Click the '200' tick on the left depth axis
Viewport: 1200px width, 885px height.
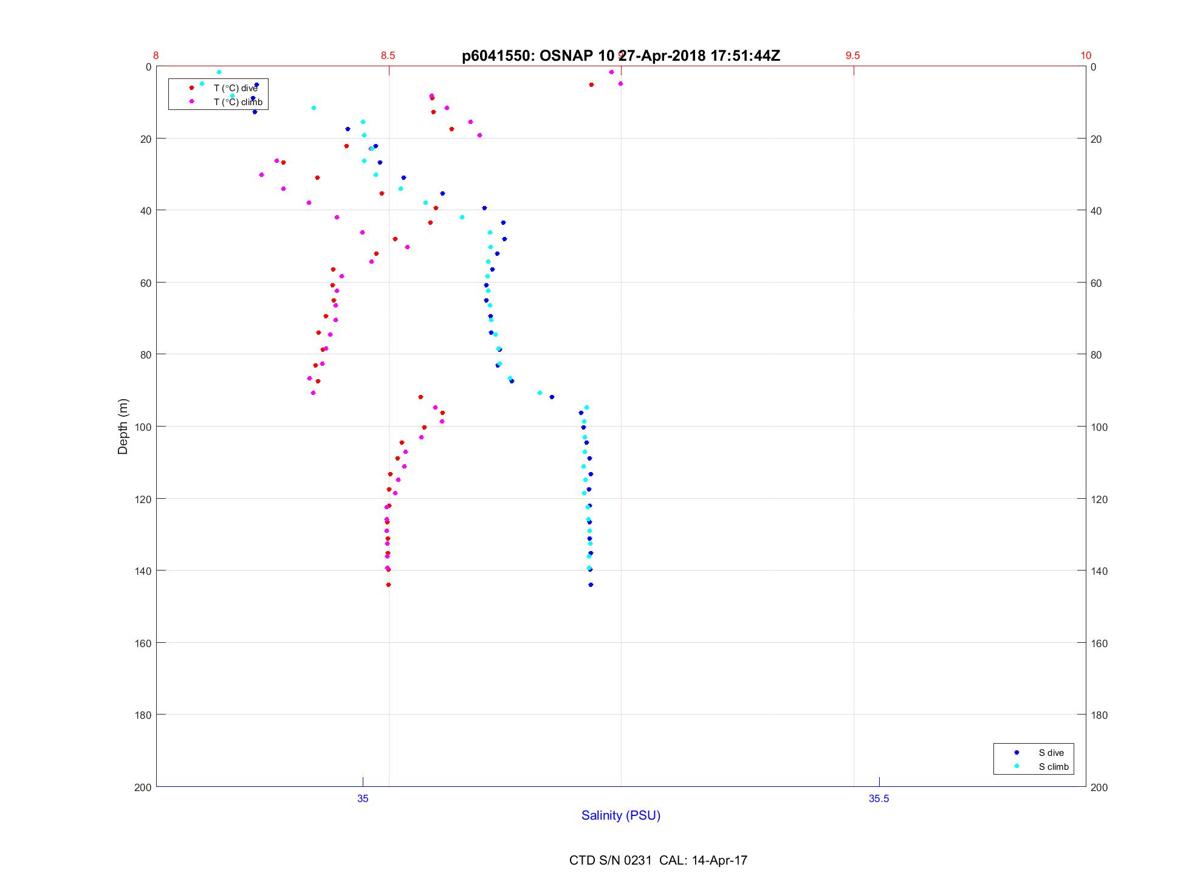point(142,787)
